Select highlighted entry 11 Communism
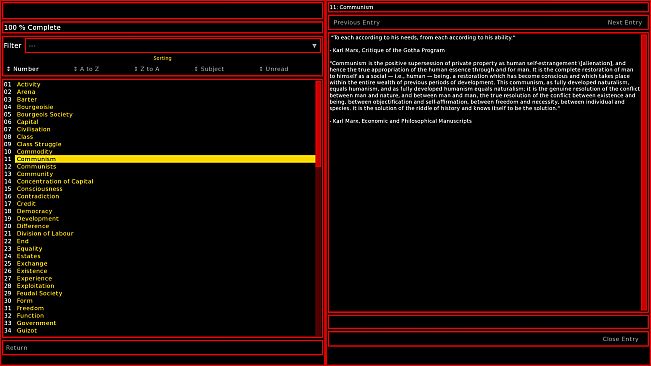This screenshot has width=651, height=366. [x=165, y=159]
